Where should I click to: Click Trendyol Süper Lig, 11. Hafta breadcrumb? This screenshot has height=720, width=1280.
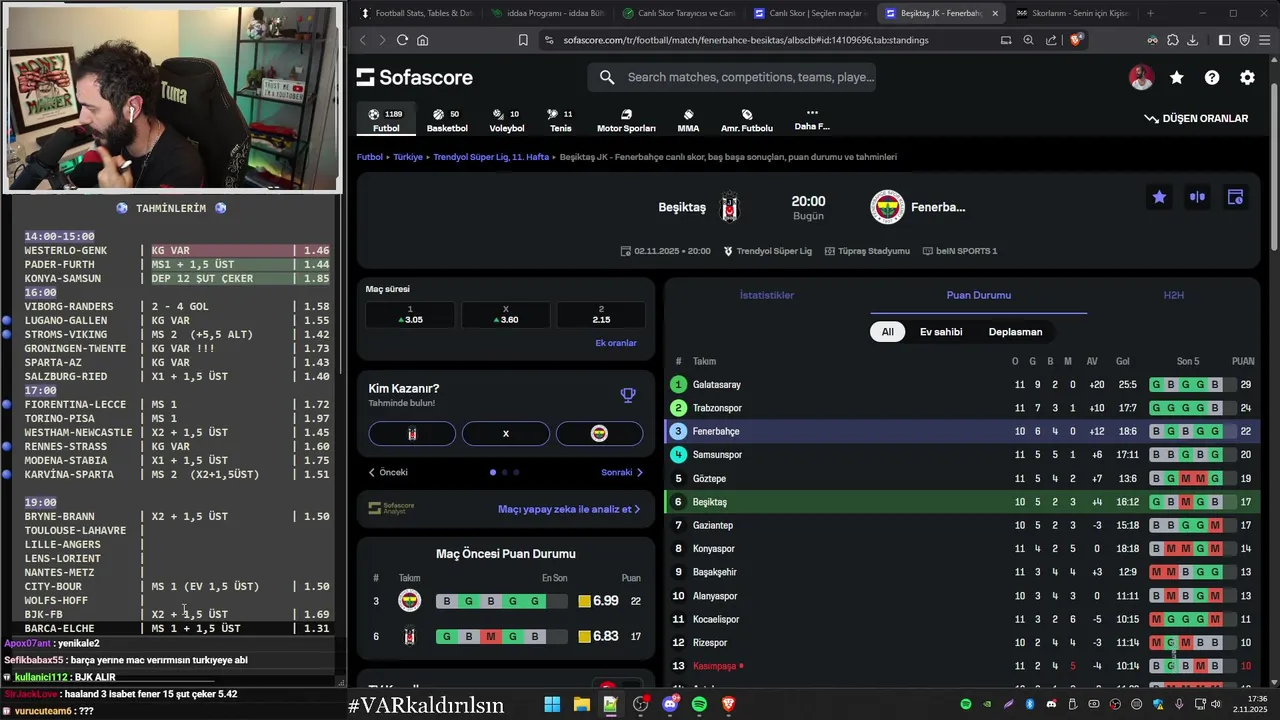click(x=491, y=157)
